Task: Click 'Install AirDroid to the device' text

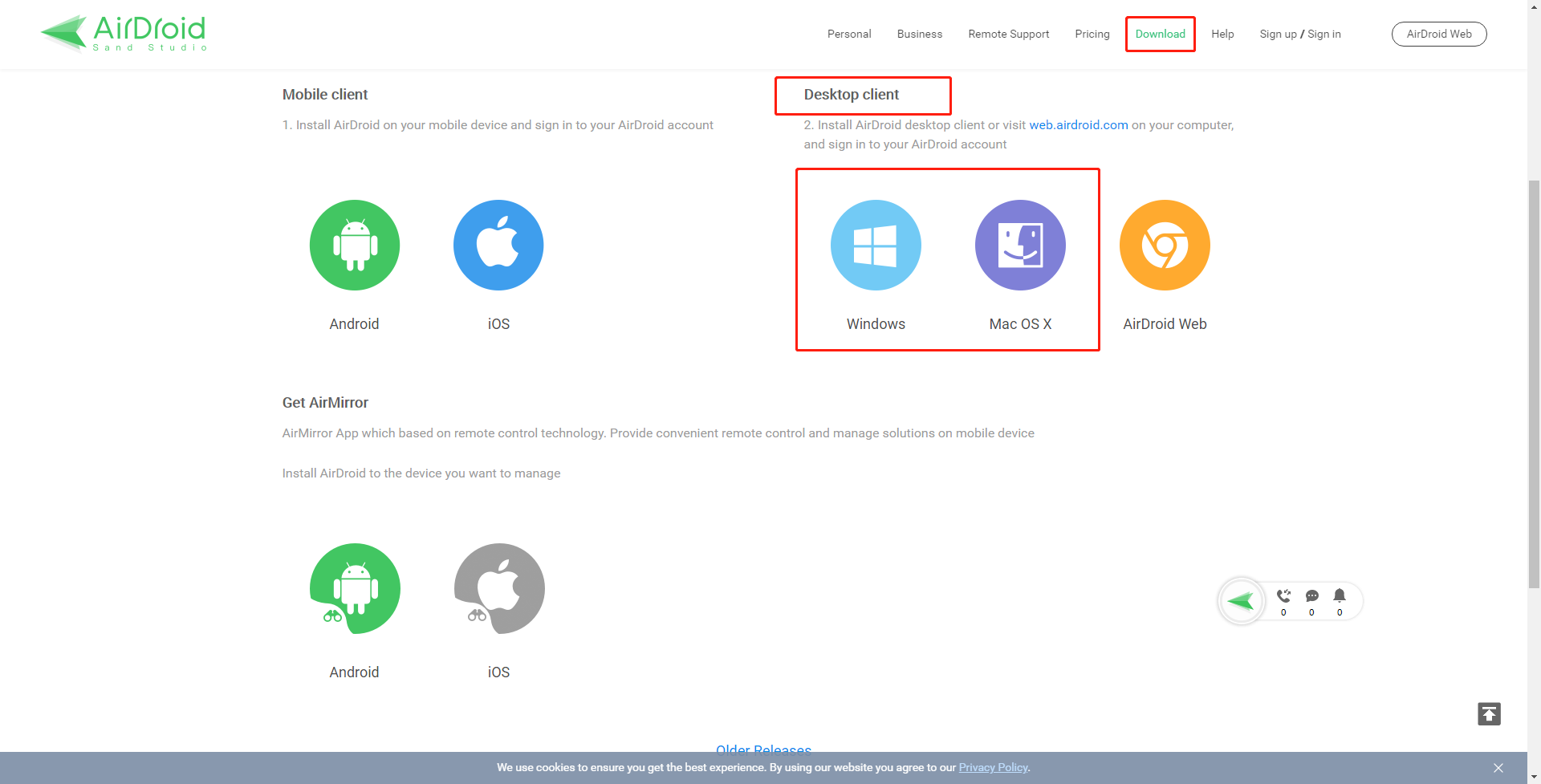Action: pos(421,473)
